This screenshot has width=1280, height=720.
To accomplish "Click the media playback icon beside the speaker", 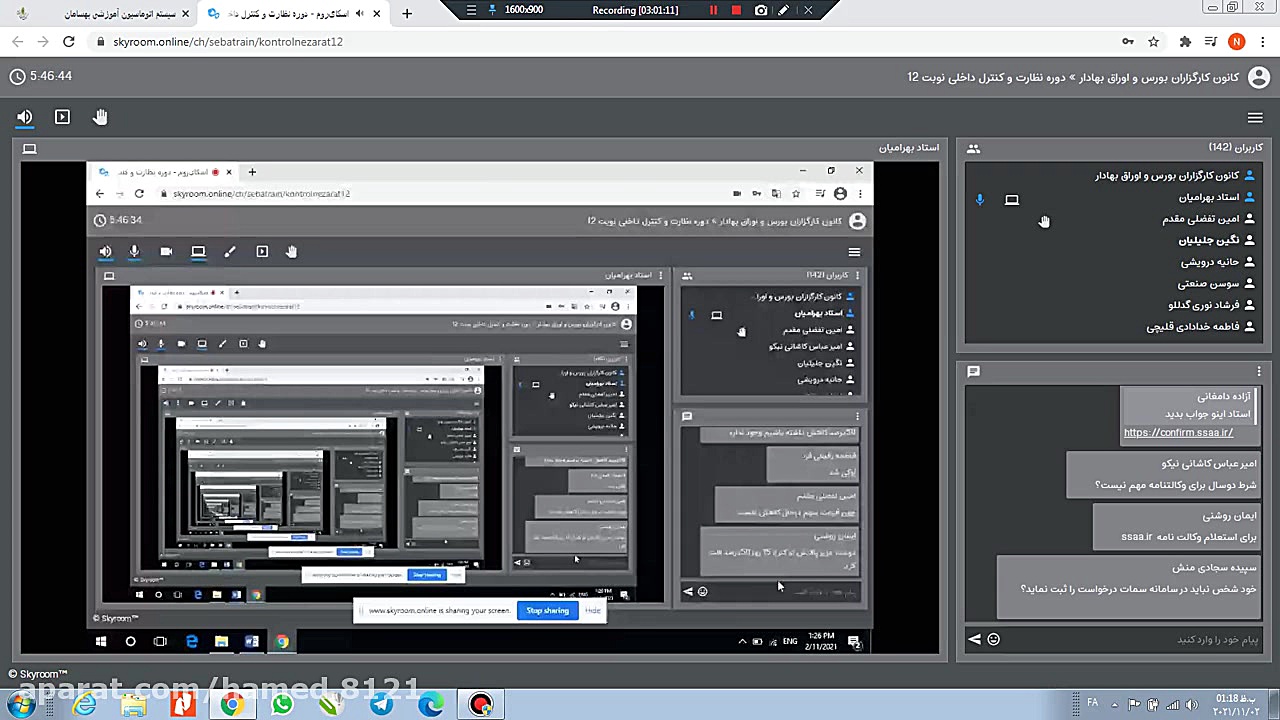I will tap(62, 117).
